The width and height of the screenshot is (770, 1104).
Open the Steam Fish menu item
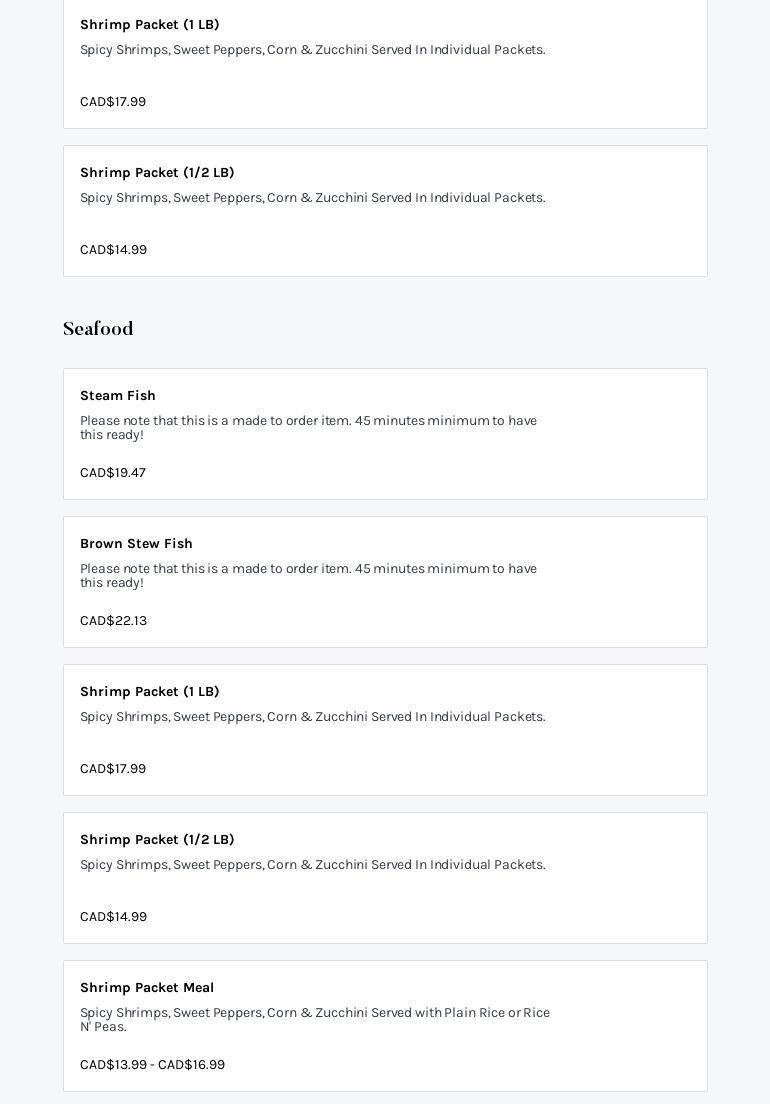tap(118, 396)
